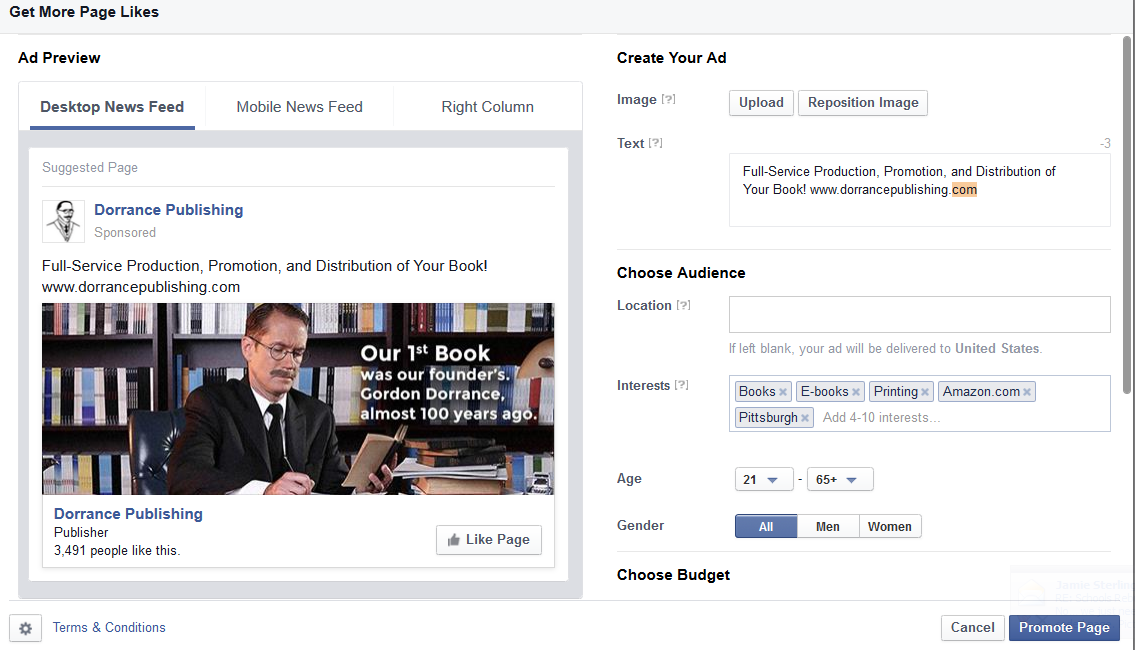The image size is (1135, 650).
Task: Switch to Mobile News Feed tab
Action: (x=300, y=107)
